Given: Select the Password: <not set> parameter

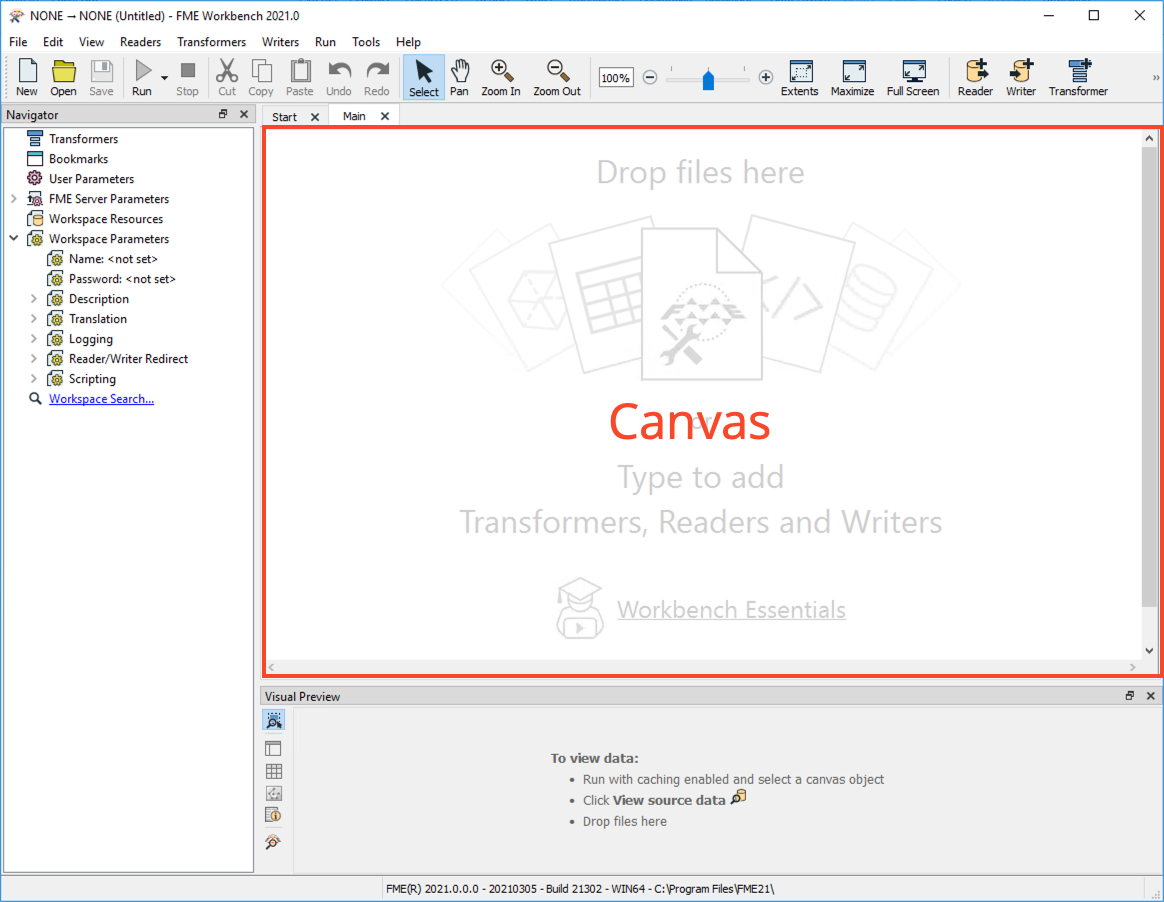Looking at the screenshot, I should click(122, 279).
